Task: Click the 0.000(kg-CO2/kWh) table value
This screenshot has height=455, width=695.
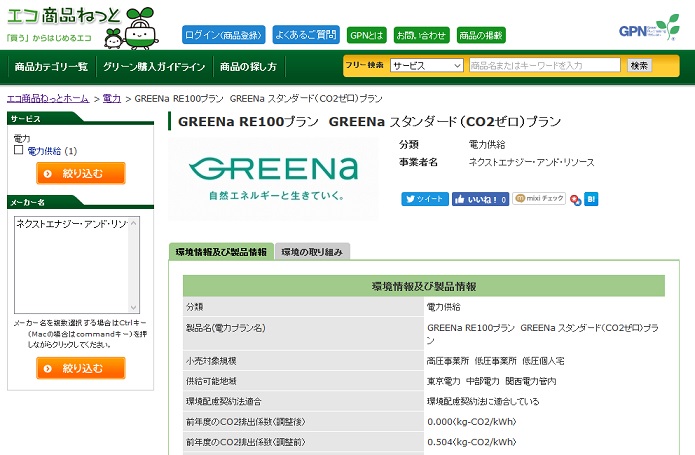Action: pyautogui.click(x=472, y=422)
